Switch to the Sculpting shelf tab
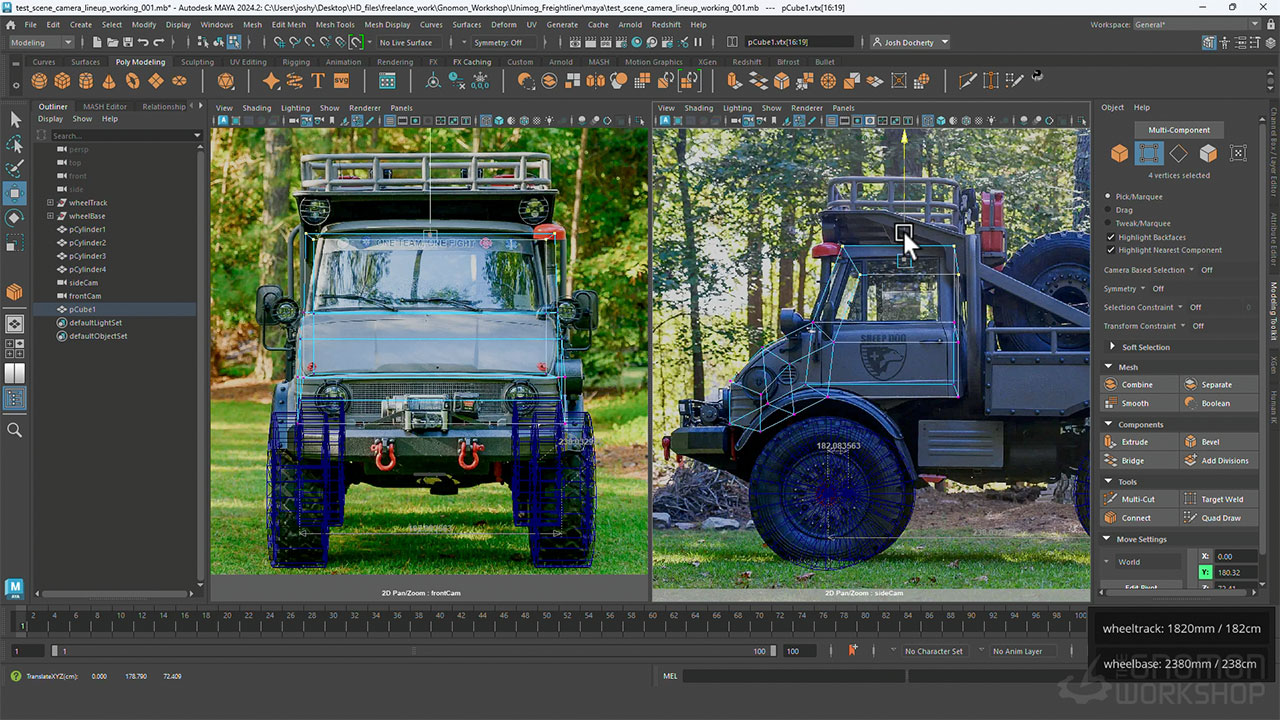 point(197,62)
